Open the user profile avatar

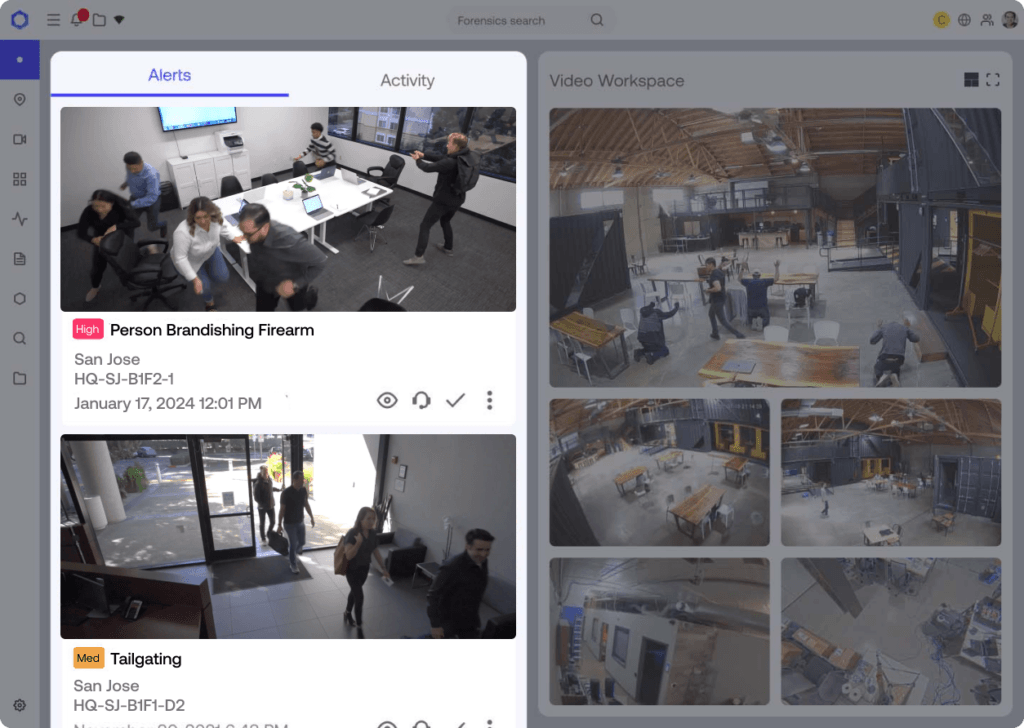point(1010,20)
